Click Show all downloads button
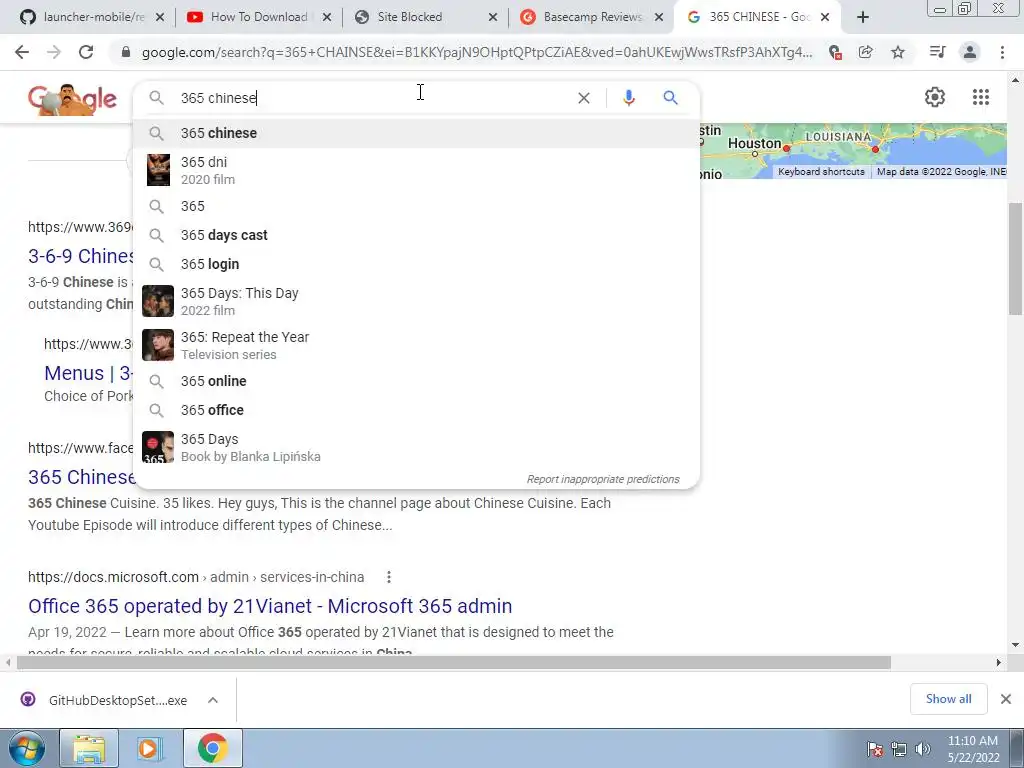The image size is (1024, 768). pos(948,699)
